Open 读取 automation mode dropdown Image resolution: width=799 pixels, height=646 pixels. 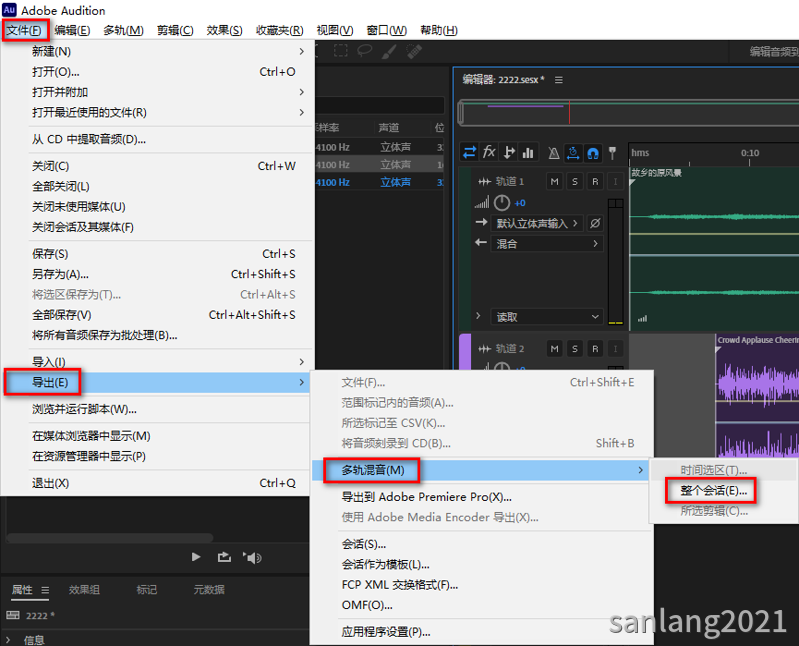tap(547, 317)
